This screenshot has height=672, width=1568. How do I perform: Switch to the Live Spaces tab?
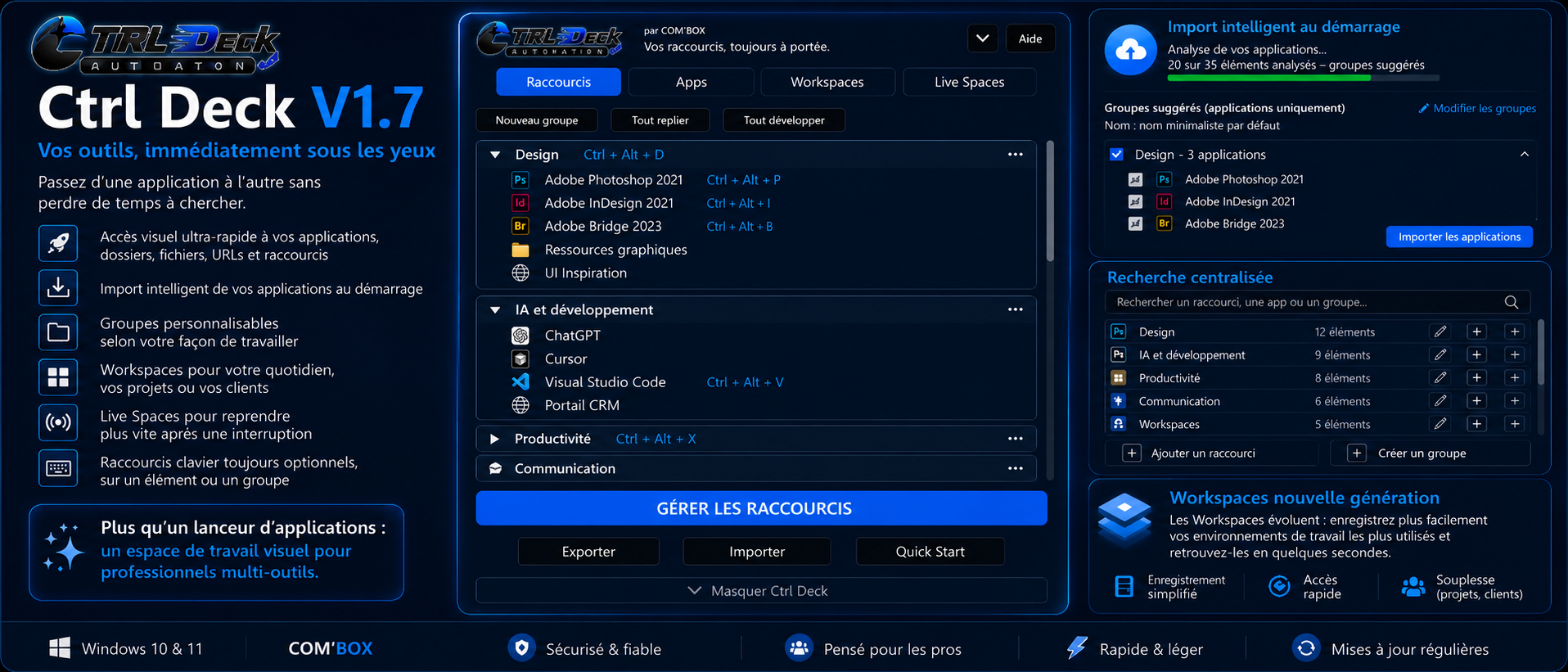[969, 82]
